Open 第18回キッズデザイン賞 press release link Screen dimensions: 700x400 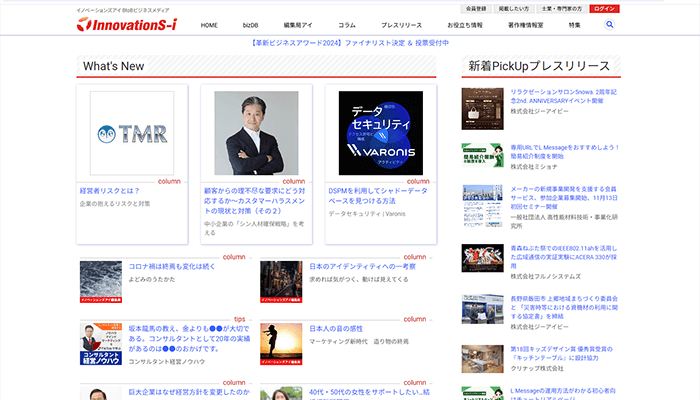coord(562,354)
